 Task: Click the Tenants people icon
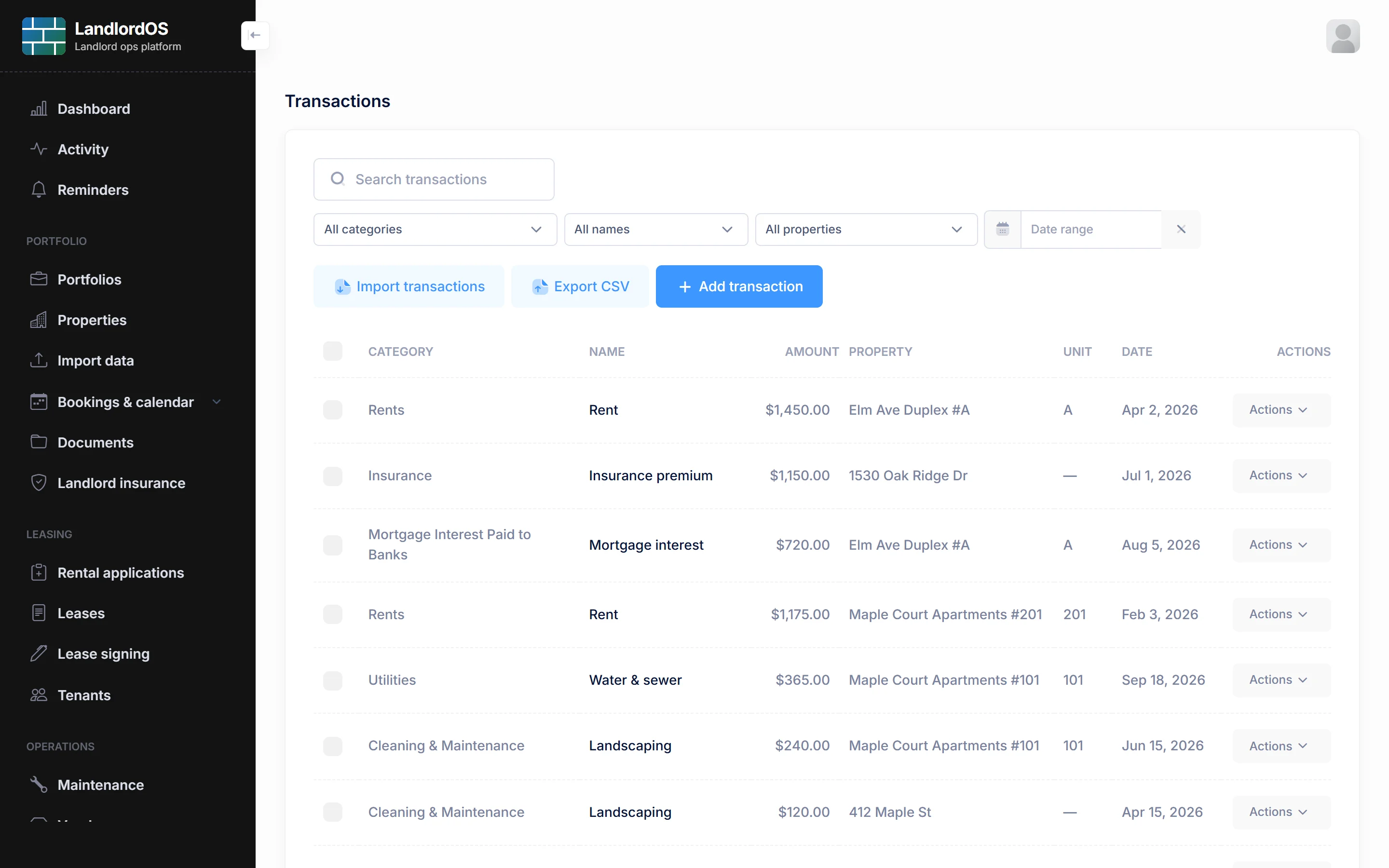coord(39,695)
